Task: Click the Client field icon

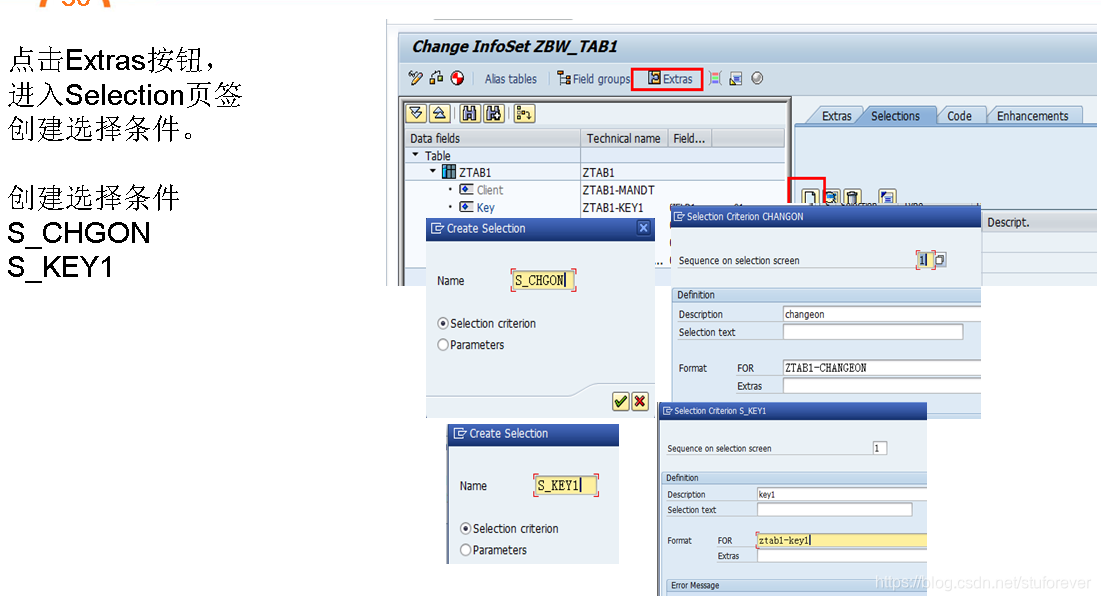Action: (x=466, y=190)
